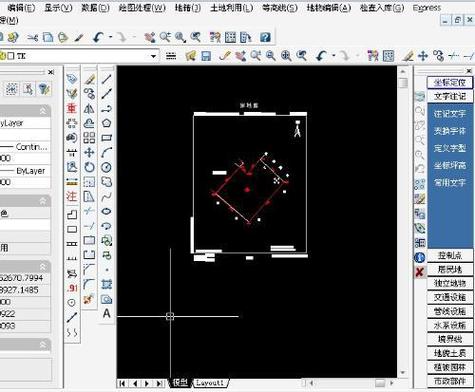Pick the Polygon drawing tool
The width and height of the screenshot is (475, 392).
(x=106, y=123)
